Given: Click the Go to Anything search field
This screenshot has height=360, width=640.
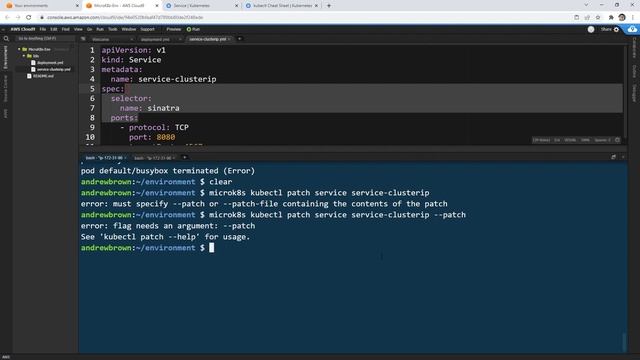Looking at the screenshot, I should pos(44,38).
